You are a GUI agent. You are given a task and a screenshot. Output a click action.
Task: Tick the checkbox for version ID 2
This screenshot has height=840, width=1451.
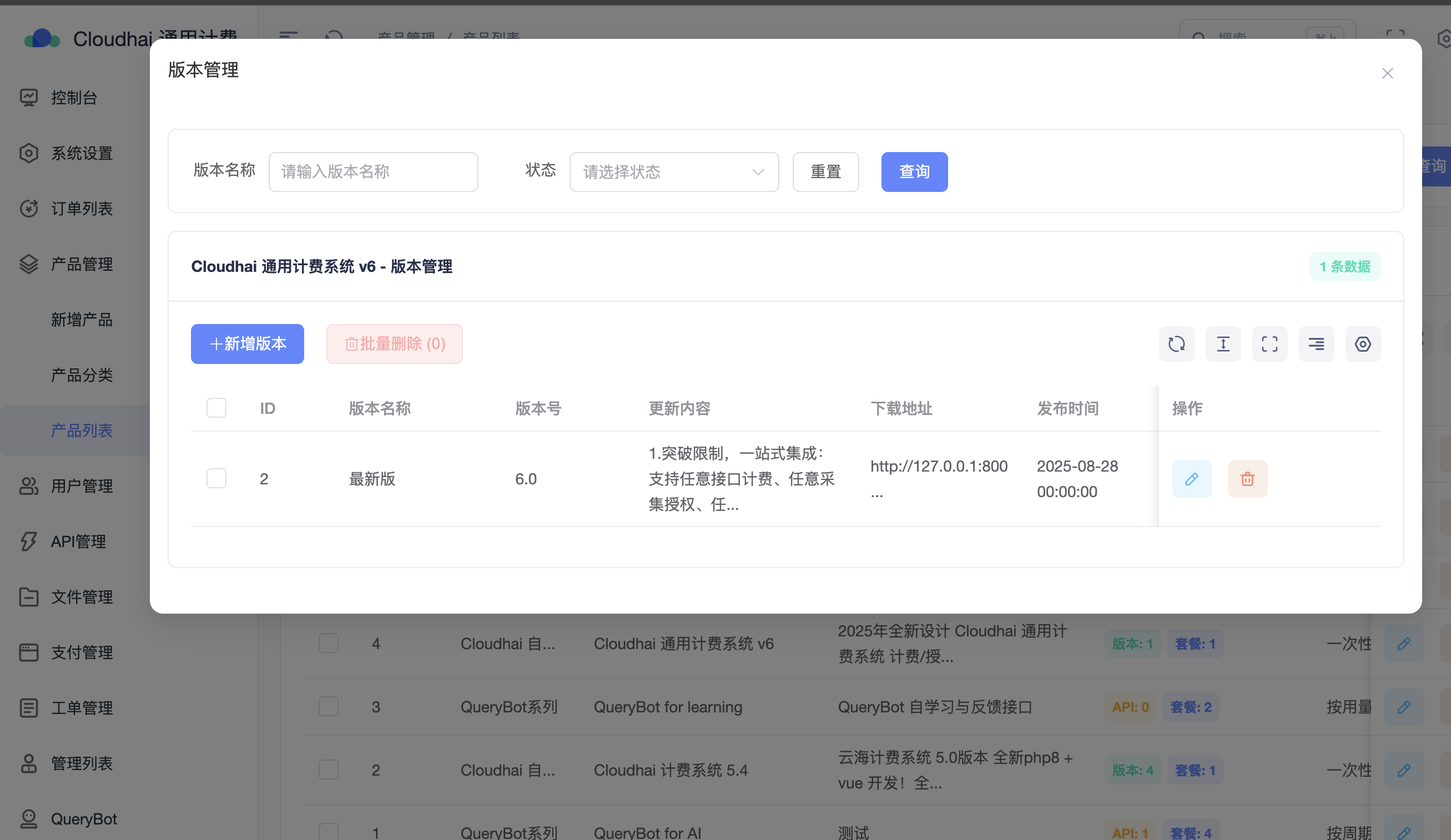[x=216, y=478]
